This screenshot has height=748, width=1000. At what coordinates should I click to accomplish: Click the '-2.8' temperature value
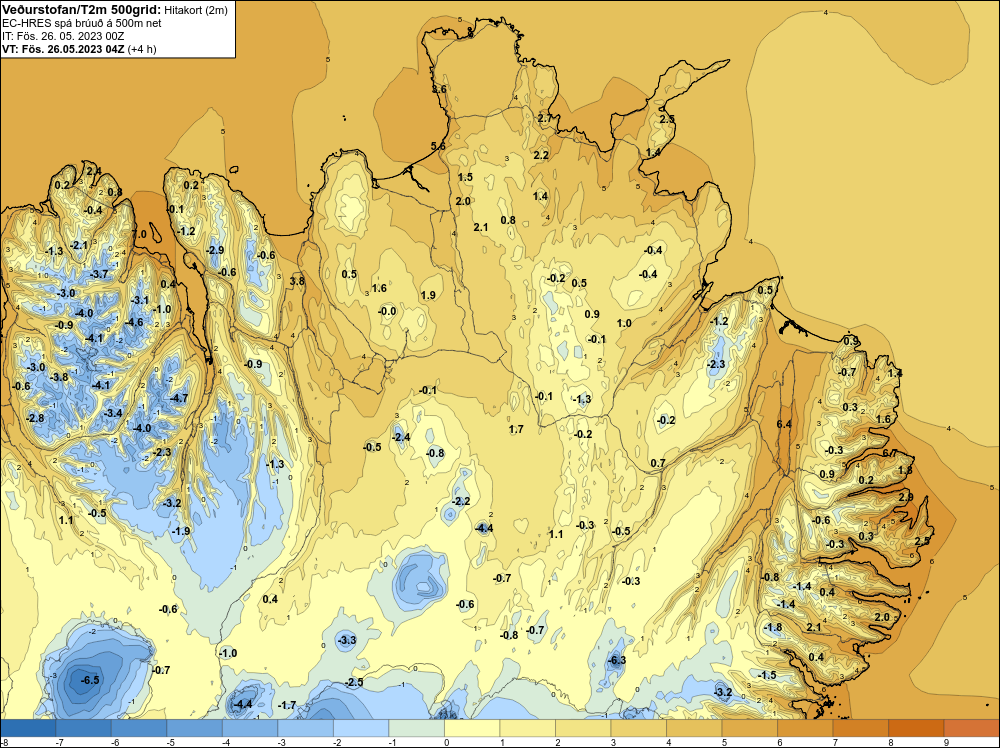pyautogui.click(x=35, y=418)
